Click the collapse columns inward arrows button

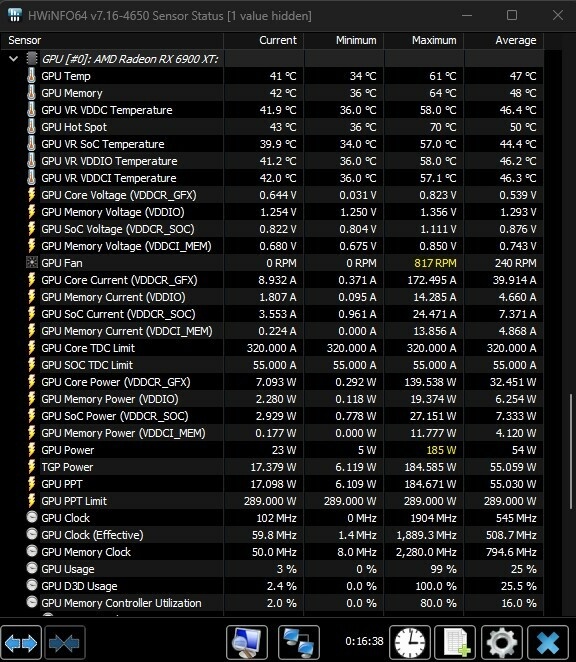point(65,643)
